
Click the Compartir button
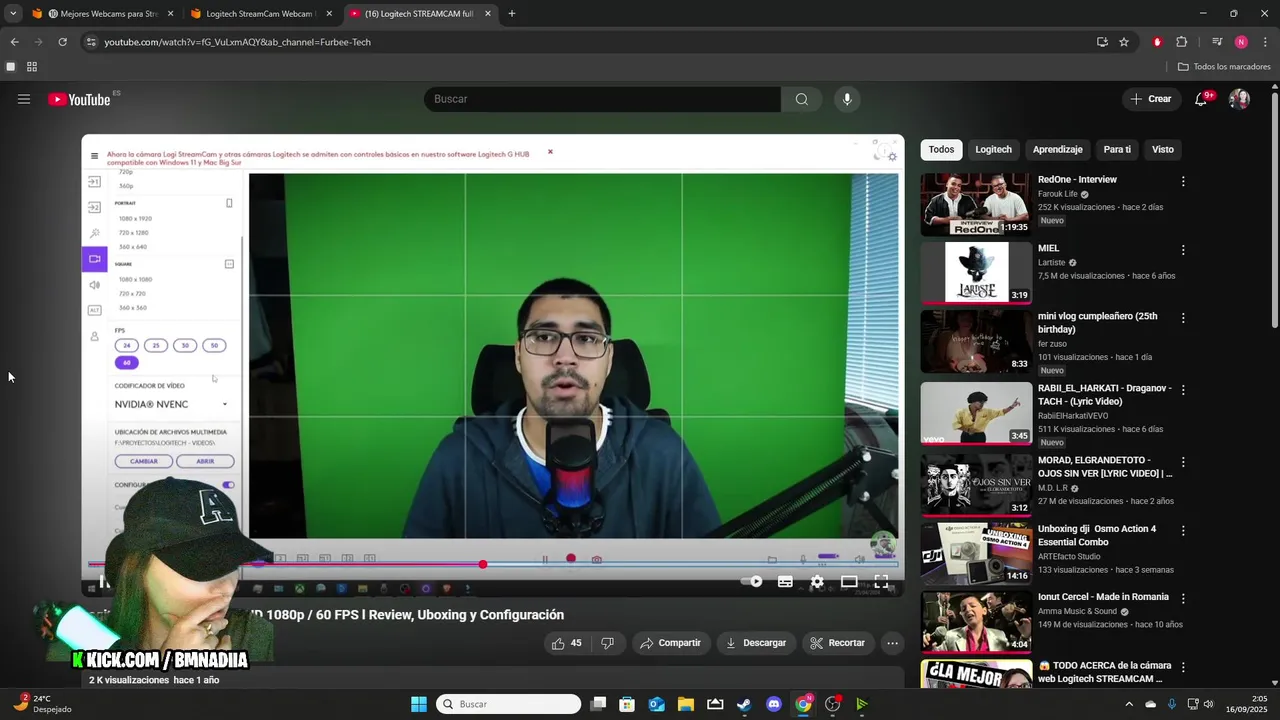(x=671, y=643)
